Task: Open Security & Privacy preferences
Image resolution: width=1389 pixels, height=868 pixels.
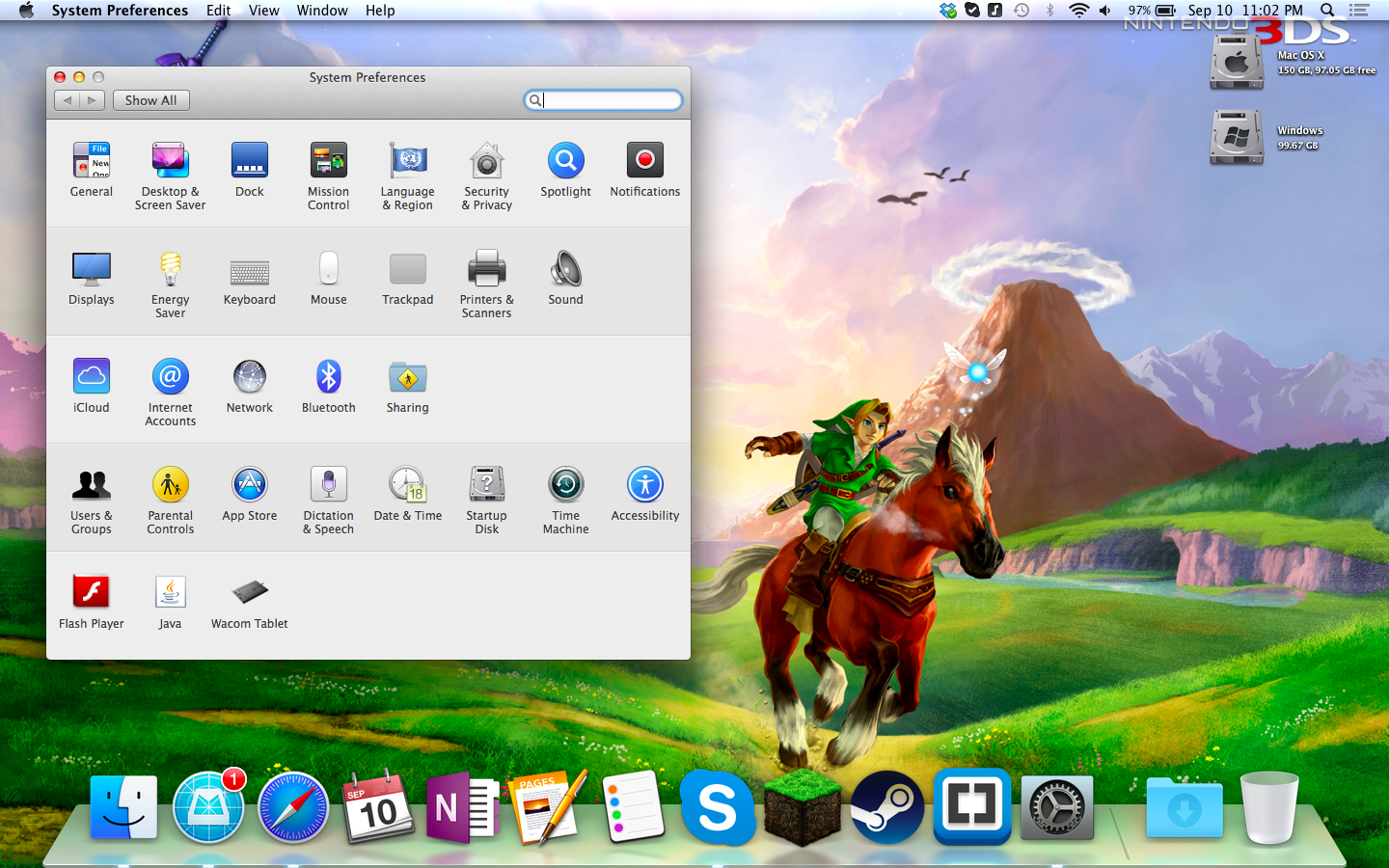Action: pos(487,176)
